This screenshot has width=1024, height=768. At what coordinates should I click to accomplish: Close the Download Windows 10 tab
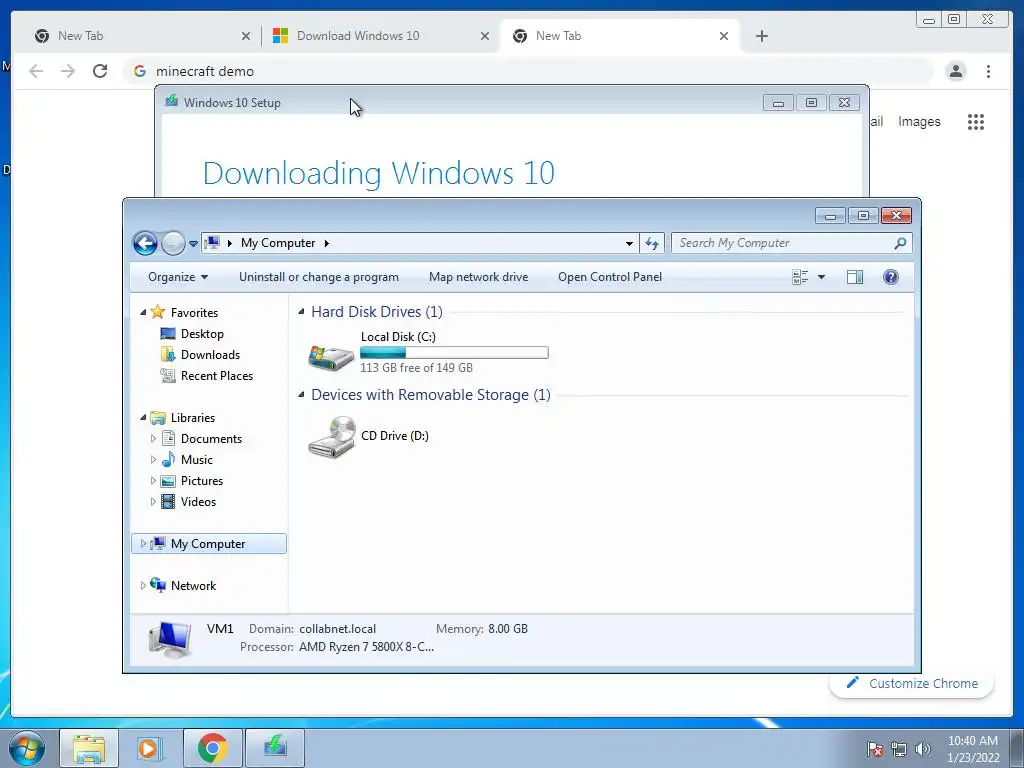[485, 36]
